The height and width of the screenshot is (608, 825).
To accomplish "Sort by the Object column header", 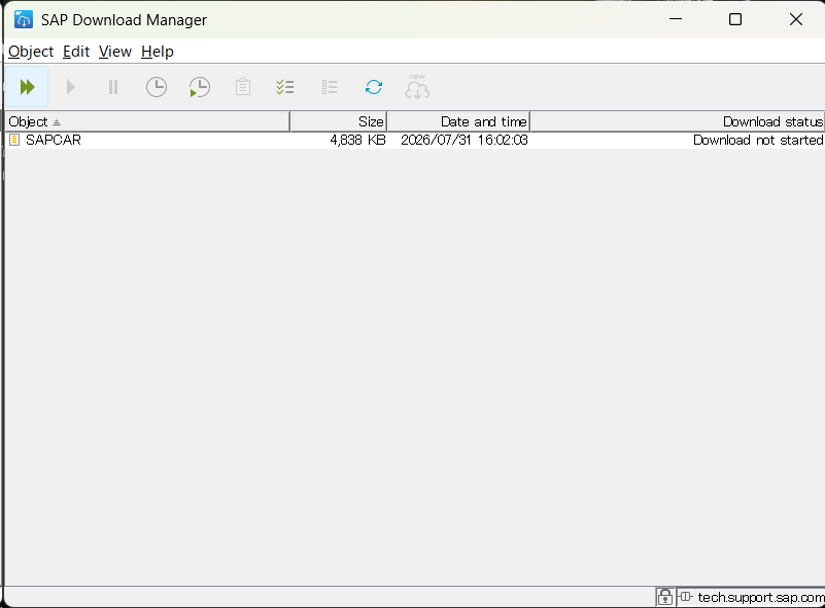I will click(147, 121).
